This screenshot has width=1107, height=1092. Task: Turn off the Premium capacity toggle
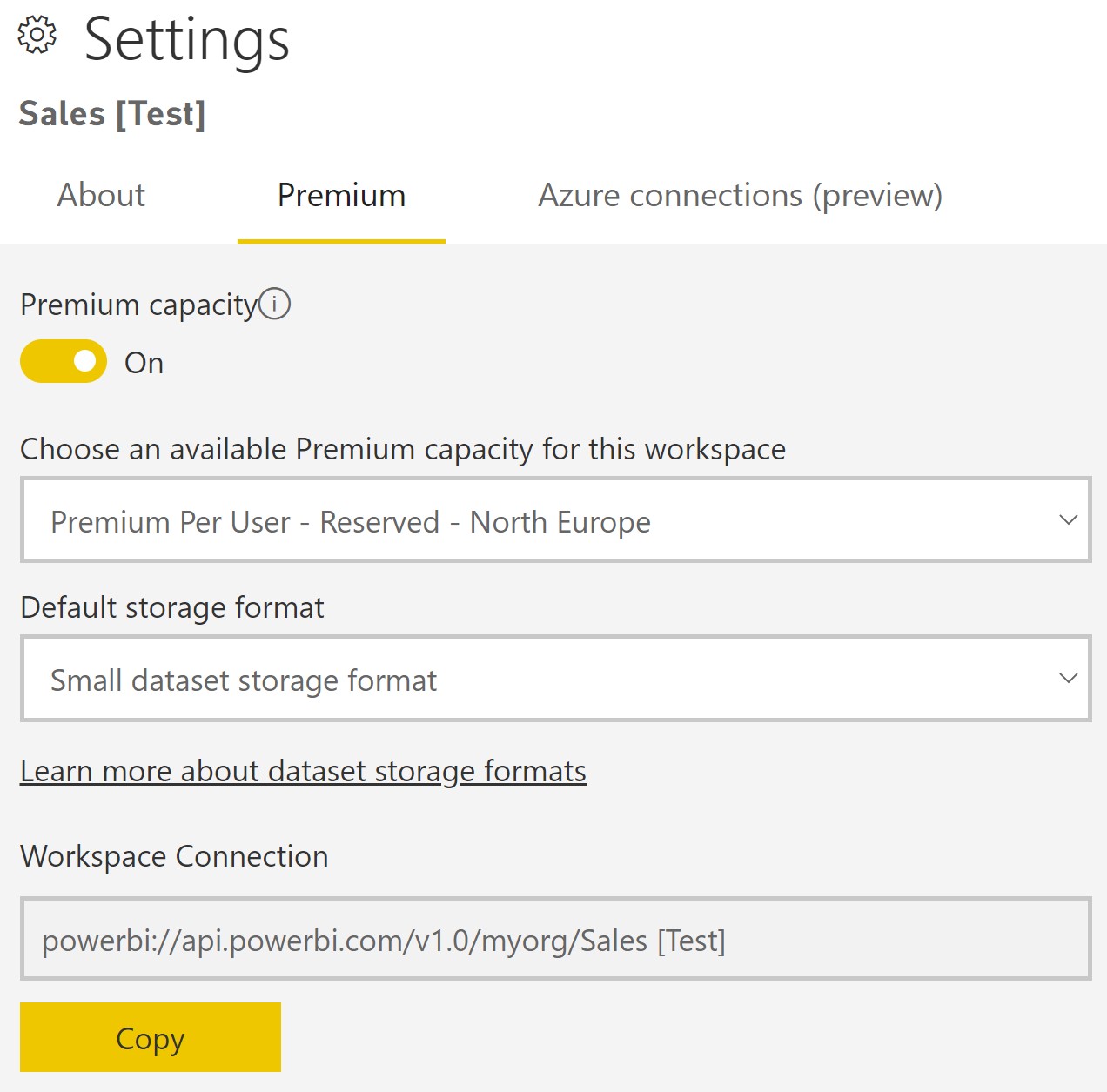tap(64, 361)
